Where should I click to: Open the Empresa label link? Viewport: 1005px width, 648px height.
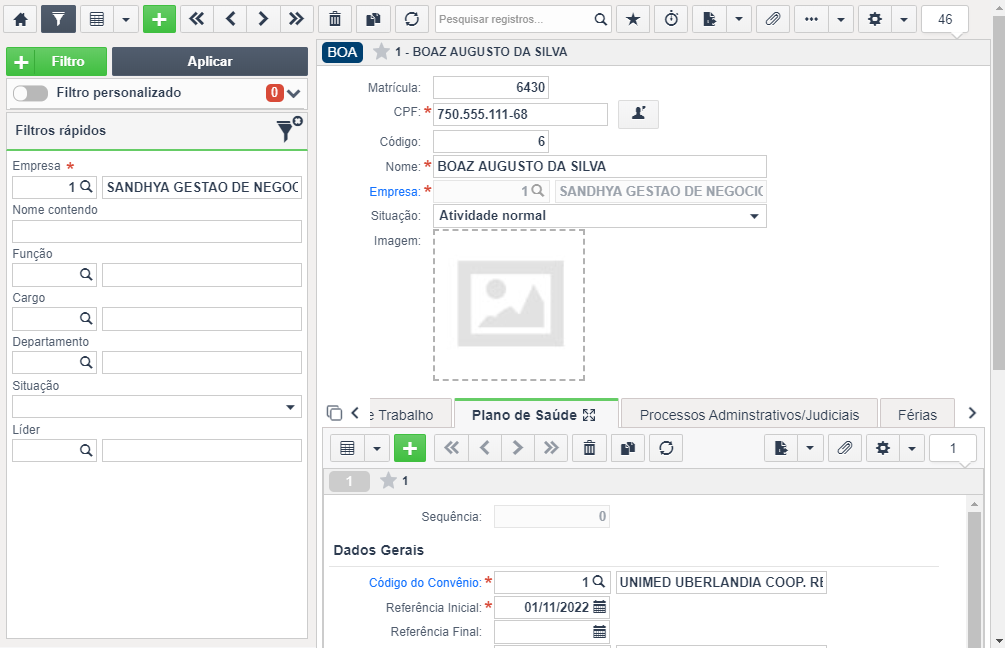click(x=394, y=192)
